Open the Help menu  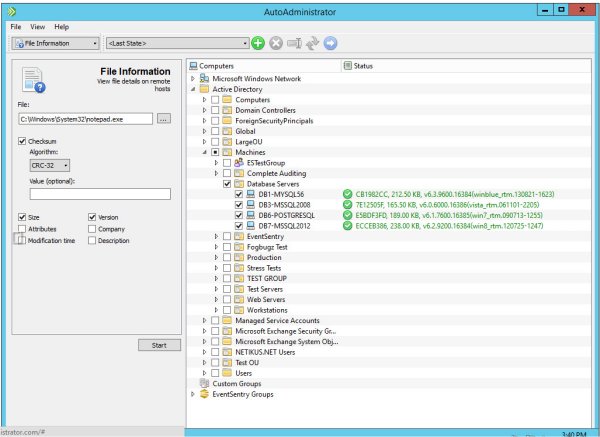tap(62, 26)
